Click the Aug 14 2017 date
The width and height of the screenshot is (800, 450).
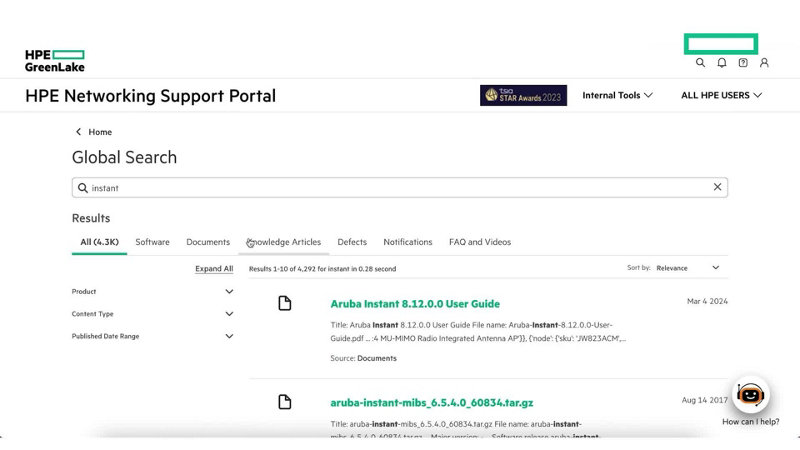point(705,401)
